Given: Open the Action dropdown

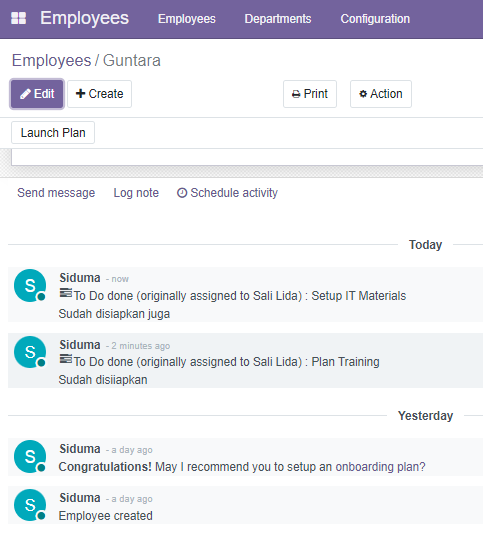Looking at the screenshot, I should (381, 94).
